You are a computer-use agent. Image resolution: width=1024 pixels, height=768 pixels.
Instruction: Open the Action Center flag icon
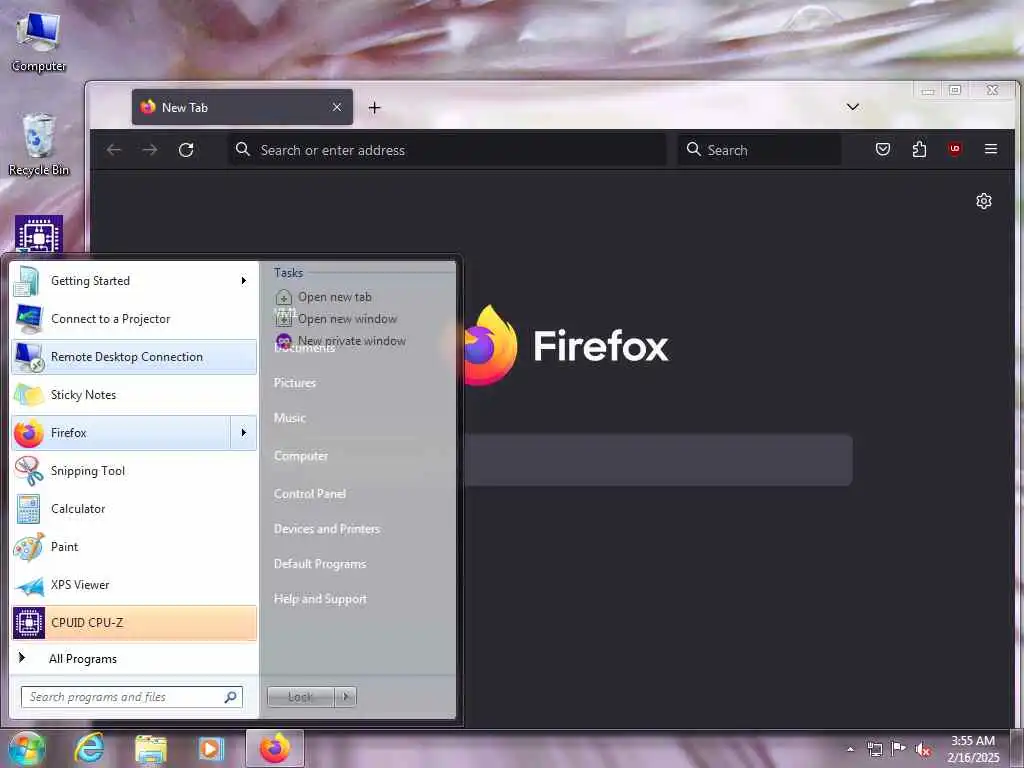click(899, 748)
